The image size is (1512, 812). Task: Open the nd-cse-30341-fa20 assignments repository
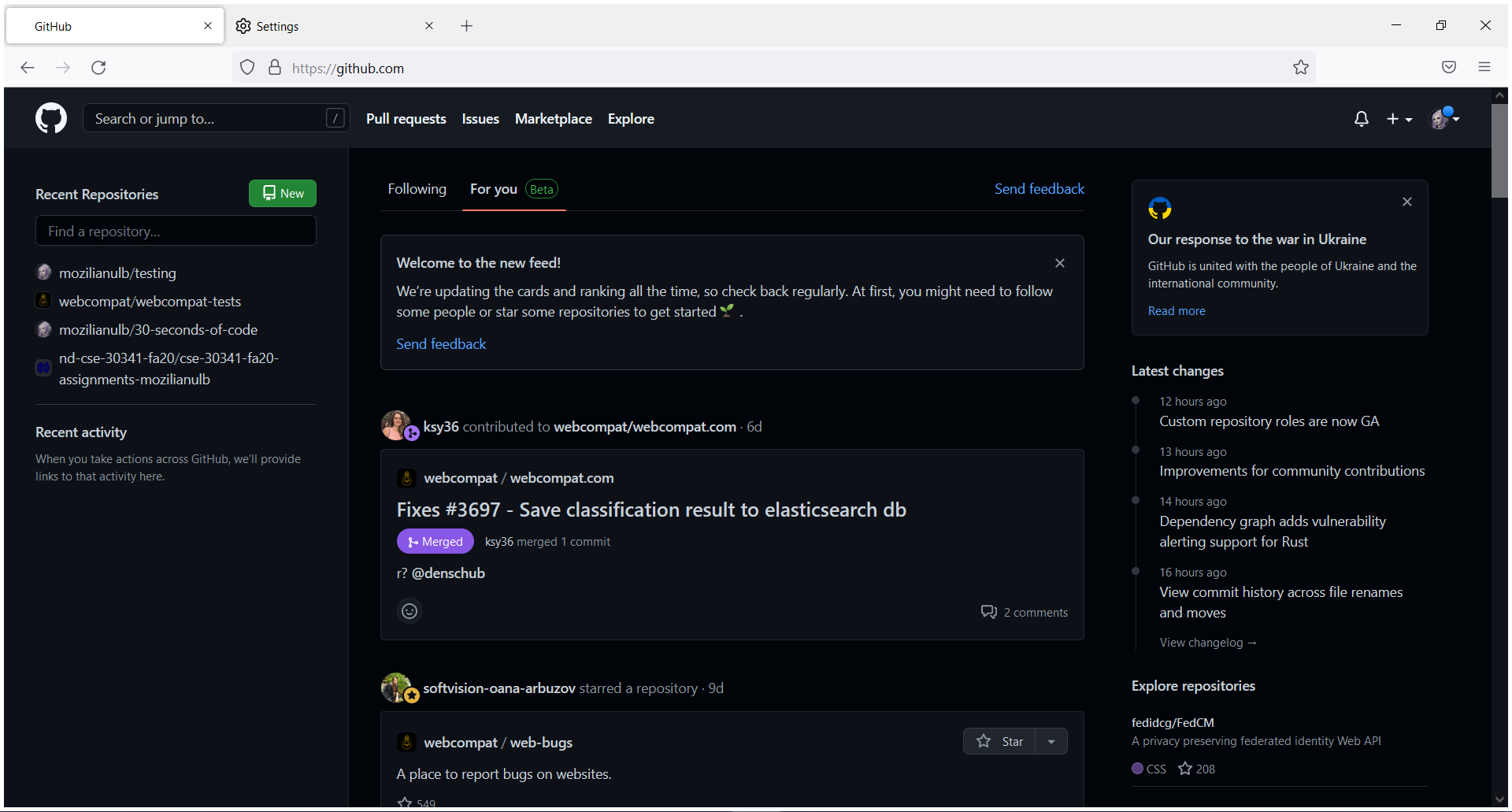click(x=169, y=369)
